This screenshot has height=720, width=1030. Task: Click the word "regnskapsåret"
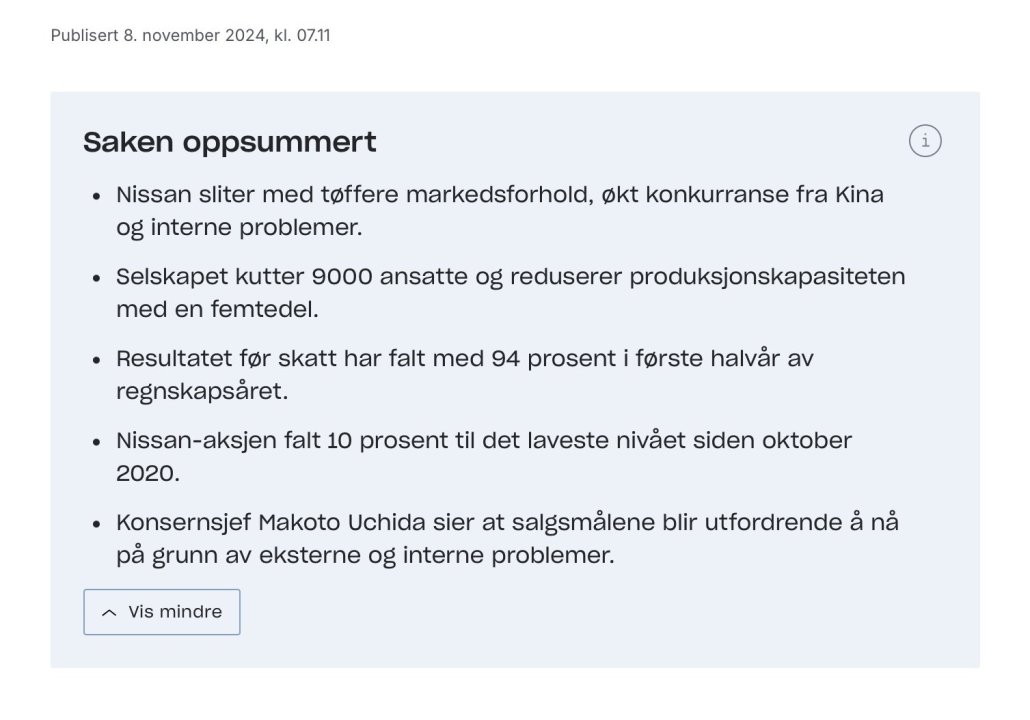click(202, 391)
